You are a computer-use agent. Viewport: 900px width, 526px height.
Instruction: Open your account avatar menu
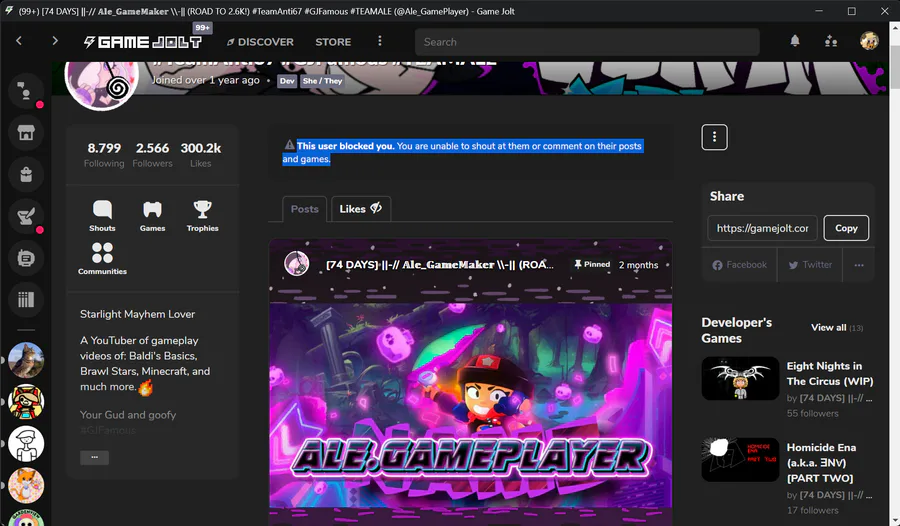point(869,41)
